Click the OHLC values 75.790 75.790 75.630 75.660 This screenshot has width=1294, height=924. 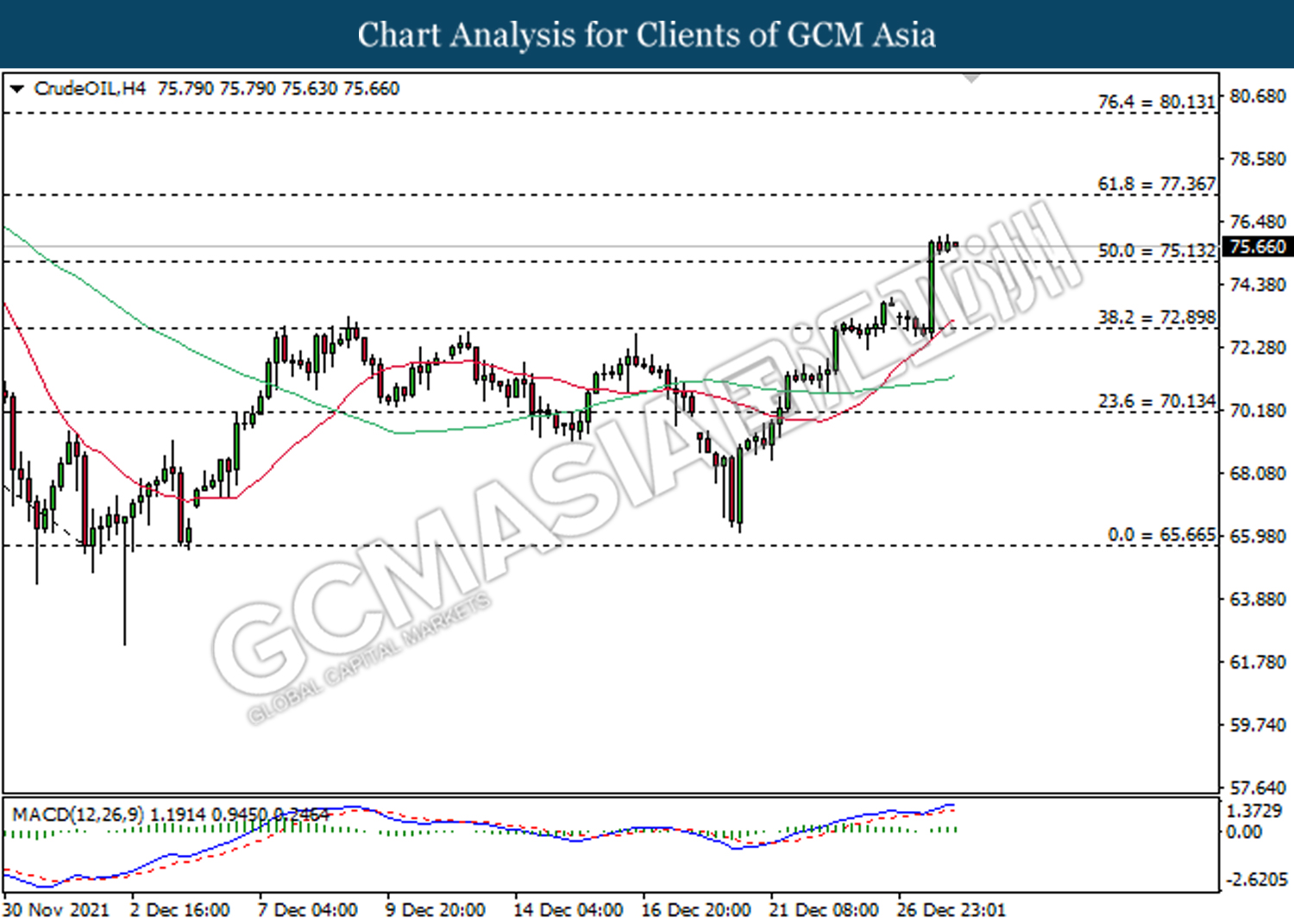(x=279, y=89)
